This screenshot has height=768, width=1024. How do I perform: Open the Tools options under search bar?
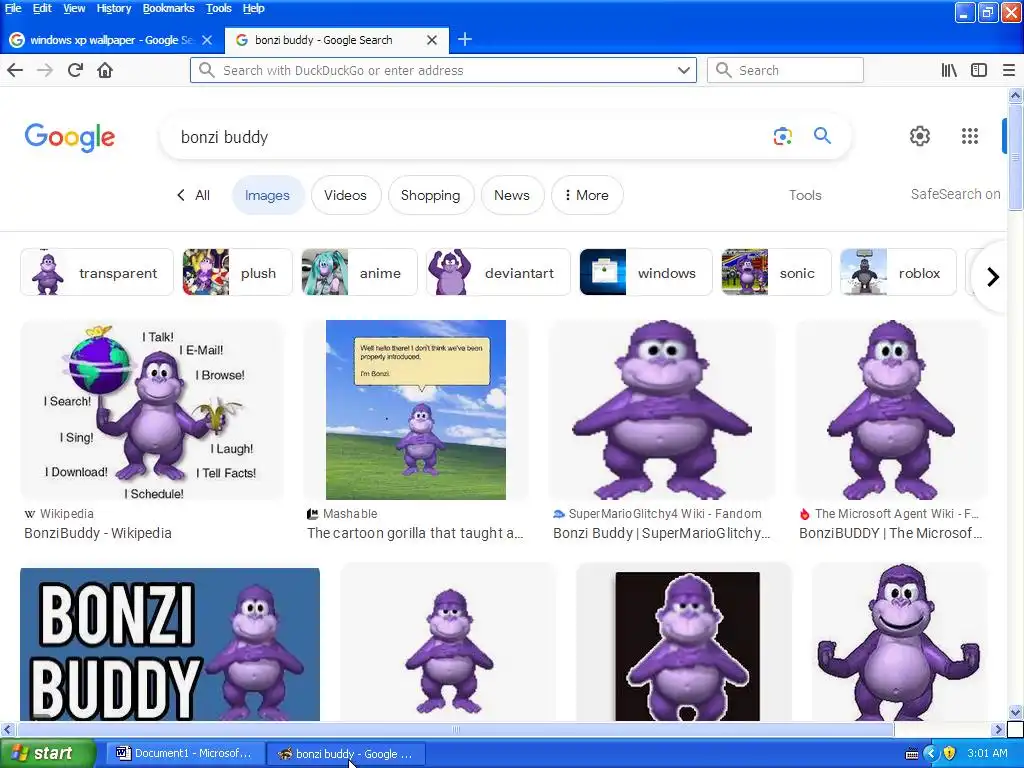tap(805, 195)
